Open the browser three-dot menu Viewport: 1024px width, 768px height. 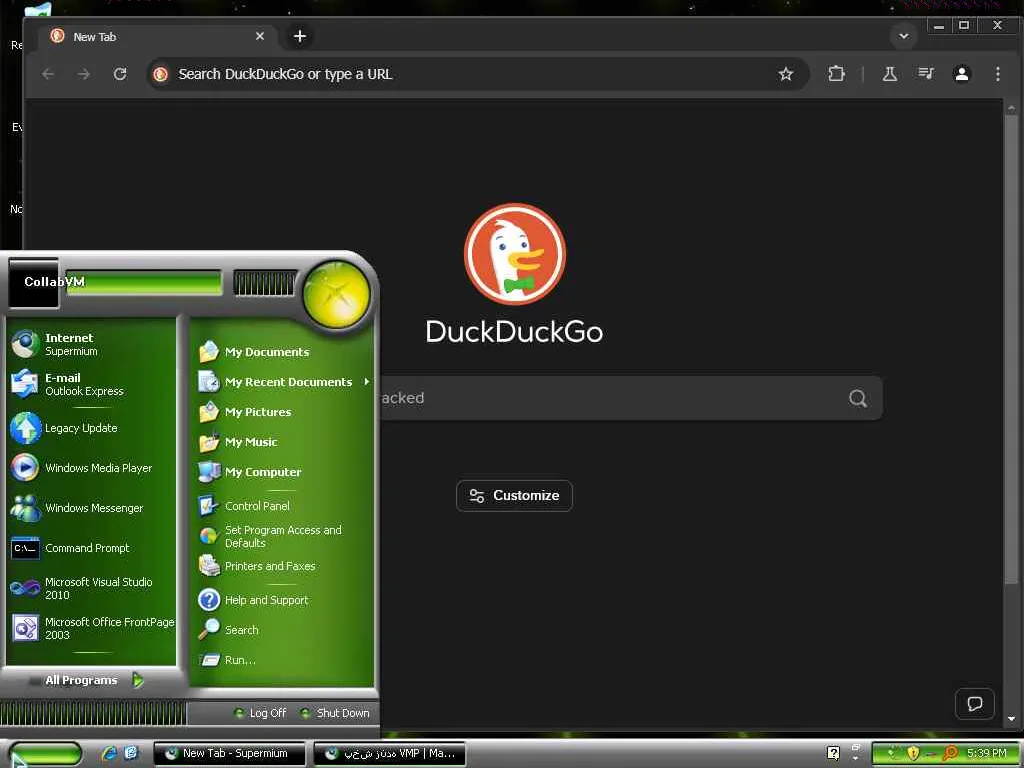tap(998, 74)
